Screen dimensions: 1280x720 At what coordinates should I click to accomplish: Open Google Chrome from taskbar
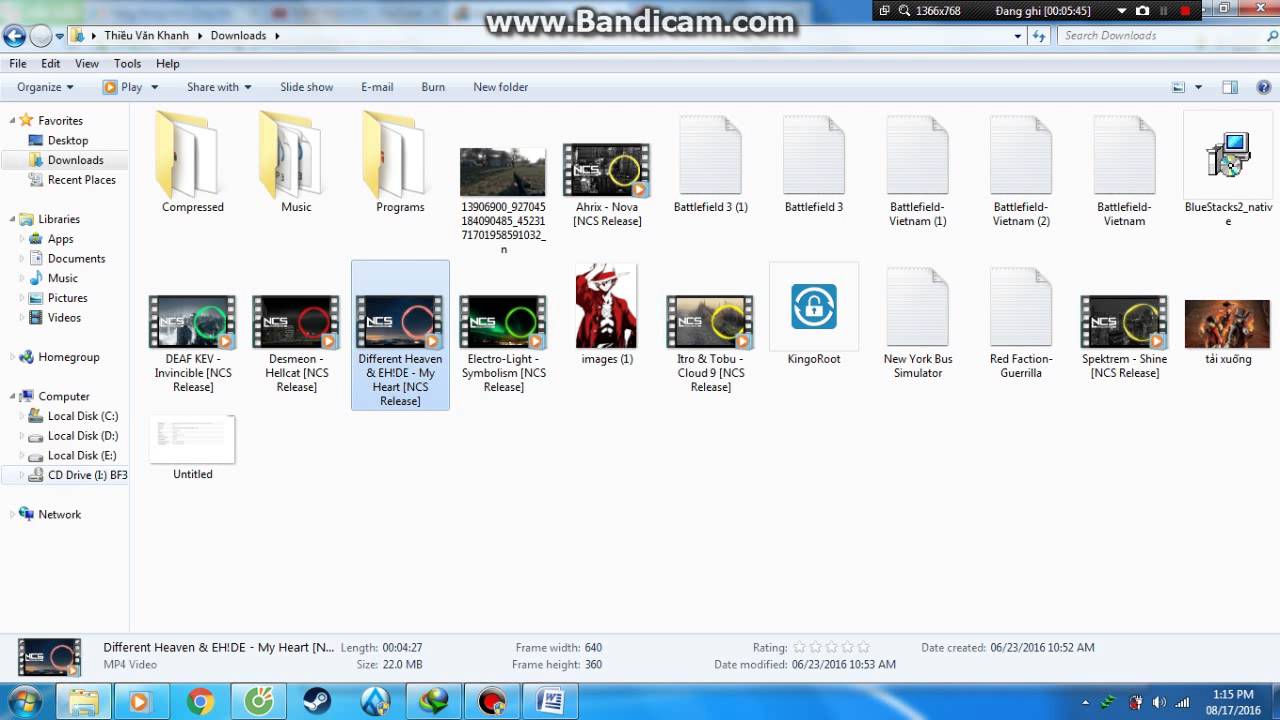200,702
